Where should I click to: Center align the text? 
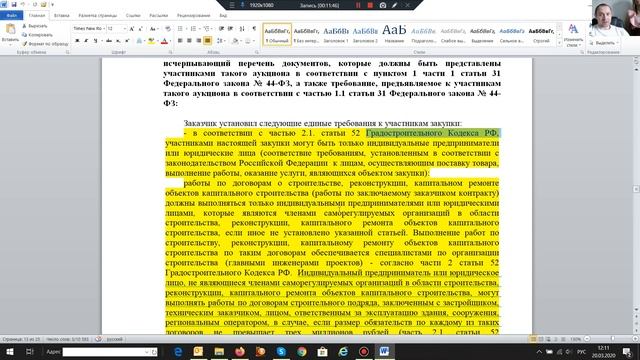(189, 41)
